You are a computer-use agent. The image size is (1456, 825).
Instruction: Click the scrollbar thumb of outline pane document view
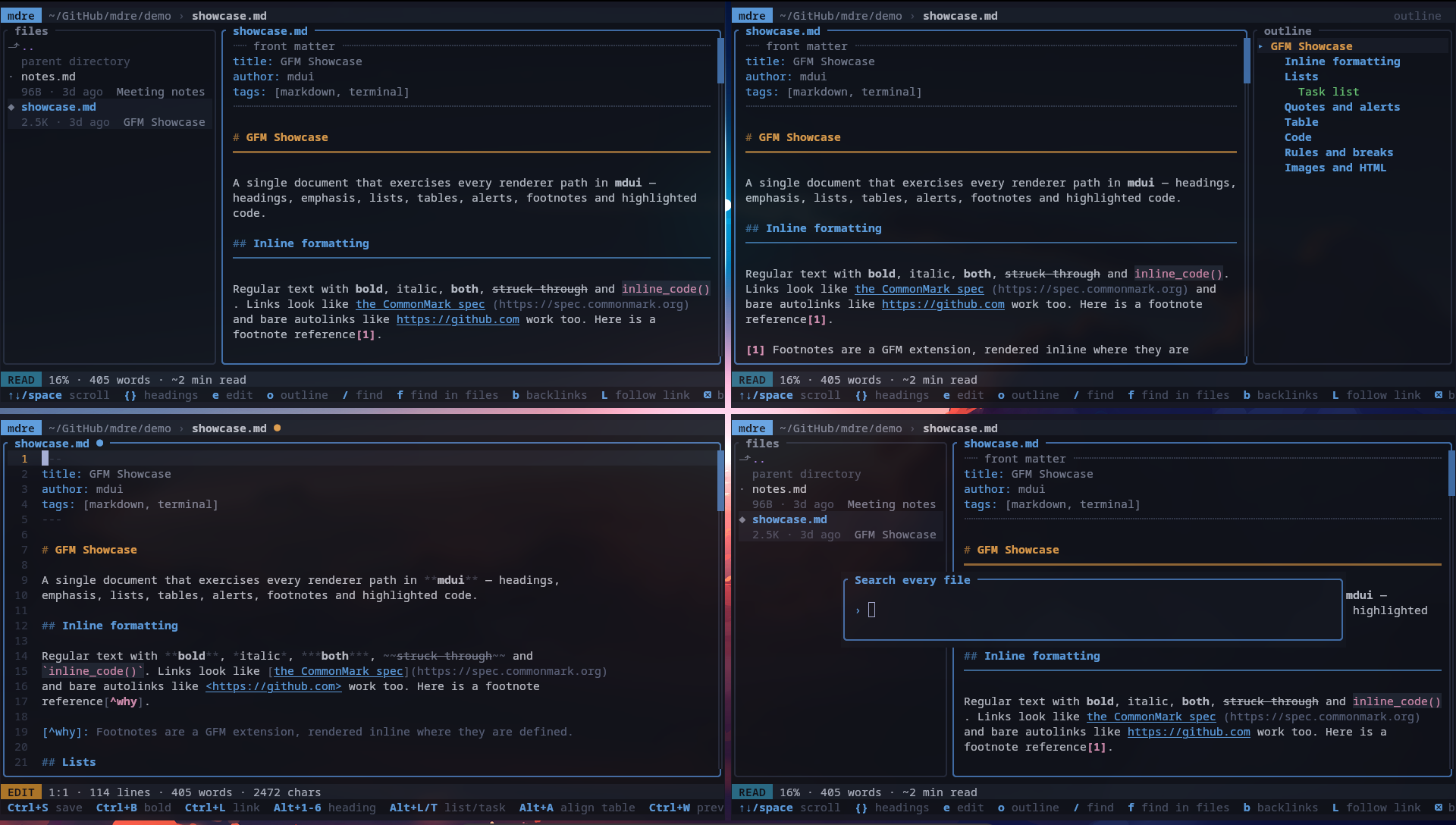click(x=1247, y=61)
